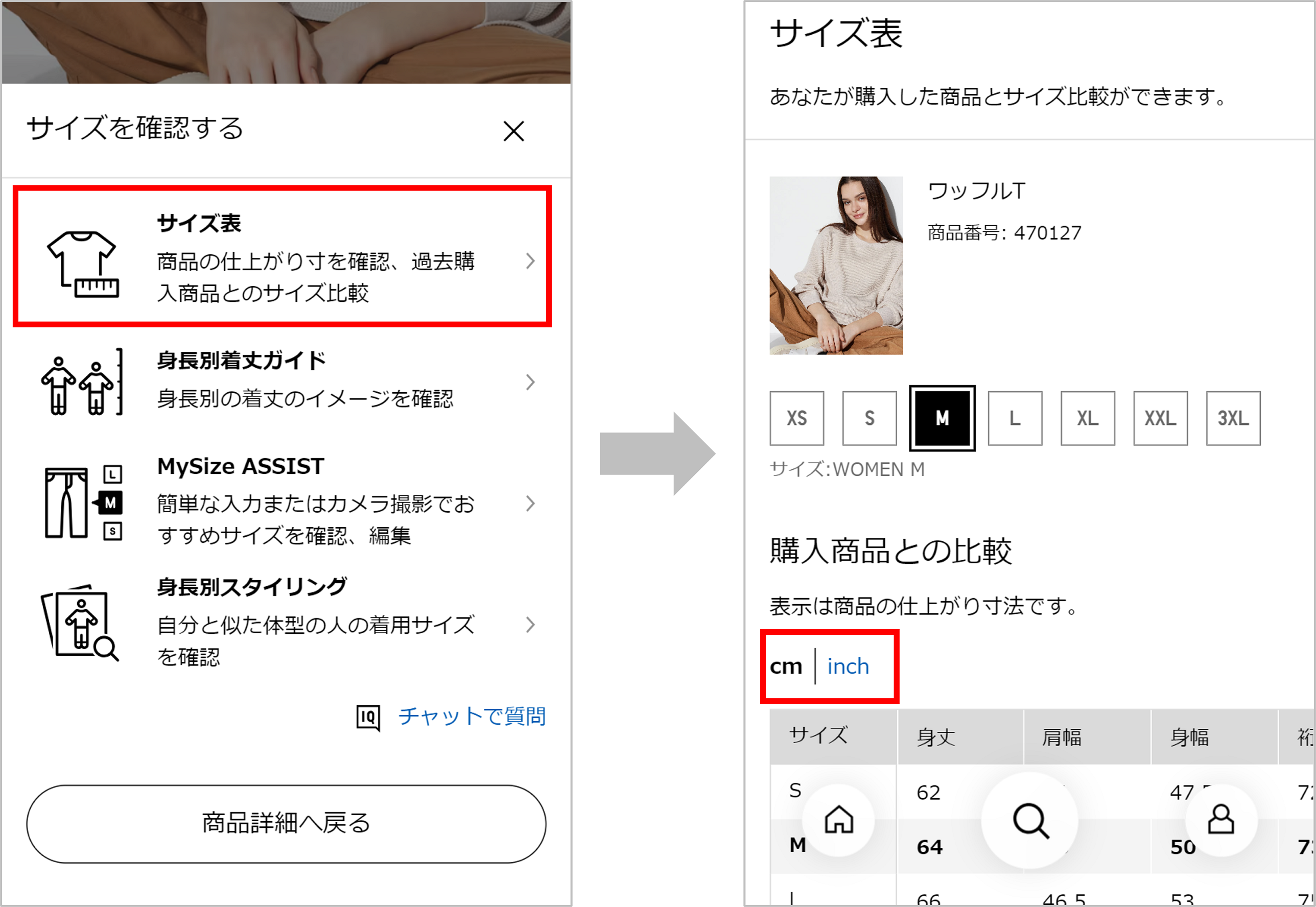Tap the magnifier search icon button
The image size is (1316, 907).
(x=1030, y=820)
